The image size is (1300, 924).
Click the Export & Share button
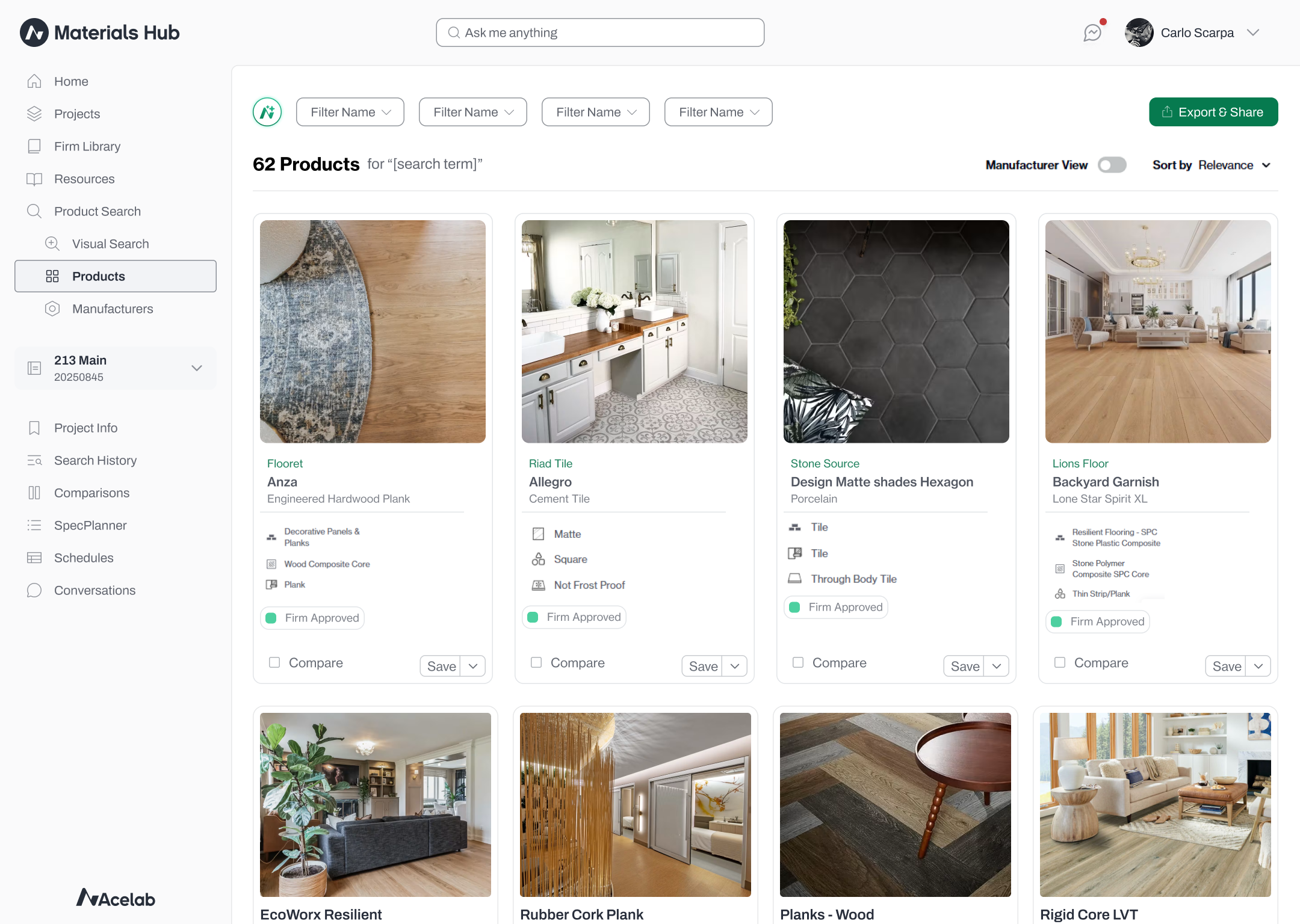(1213, 112)
